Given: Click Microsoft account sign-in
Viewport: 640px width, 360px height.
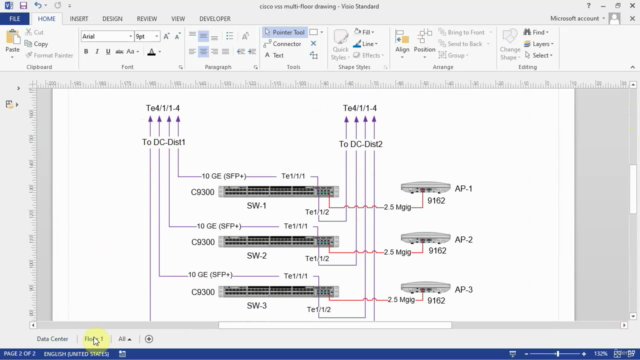Looking at the screenshot, I should (x=577, y=18).
